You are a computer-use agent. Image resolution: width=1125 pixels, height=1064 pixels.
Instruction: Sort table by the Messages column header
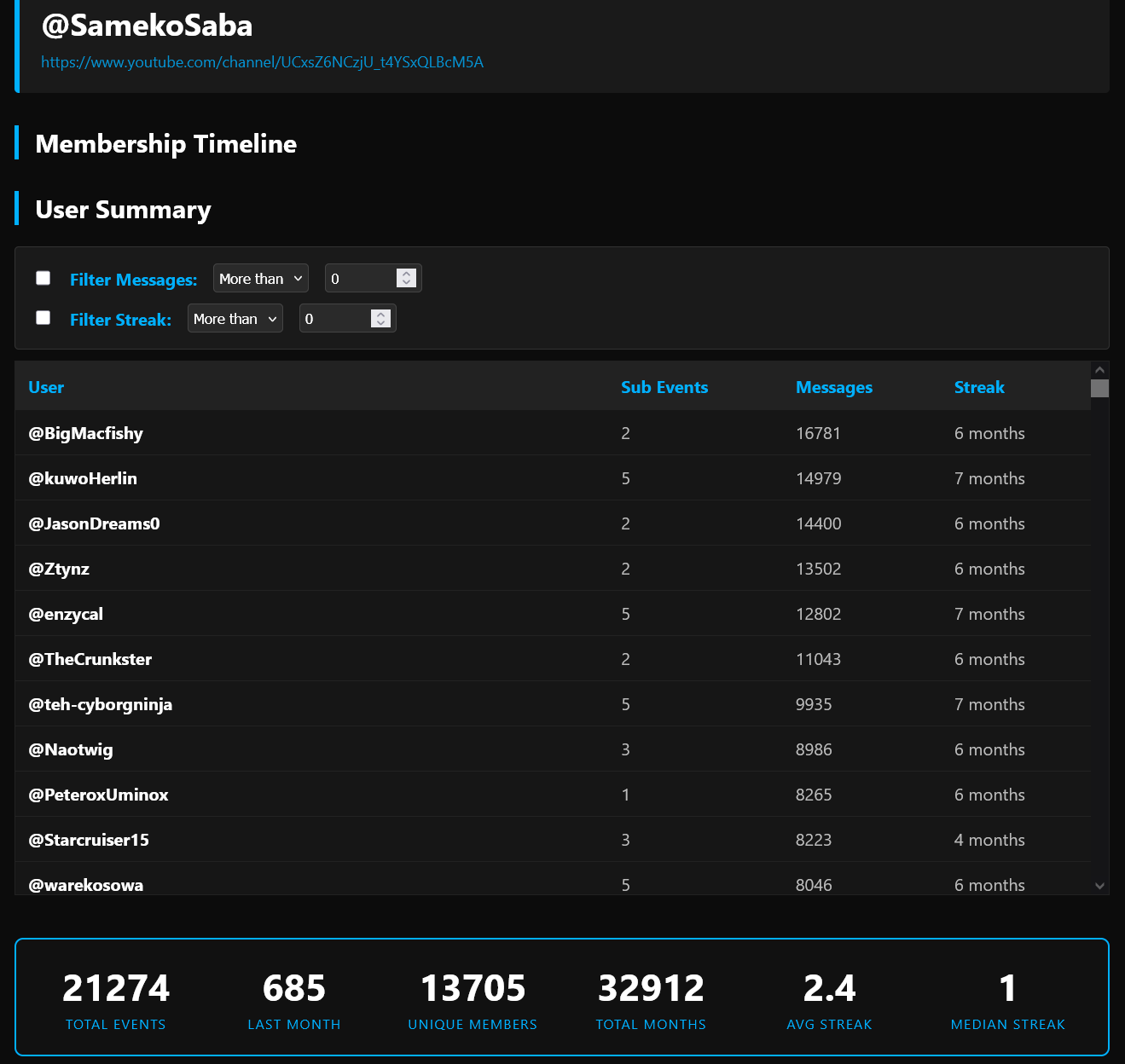click(834, 387)
